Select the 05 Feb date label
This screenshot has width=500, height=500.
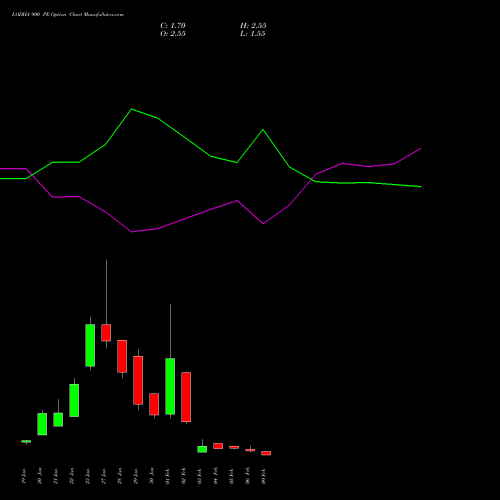coord(232,476)
